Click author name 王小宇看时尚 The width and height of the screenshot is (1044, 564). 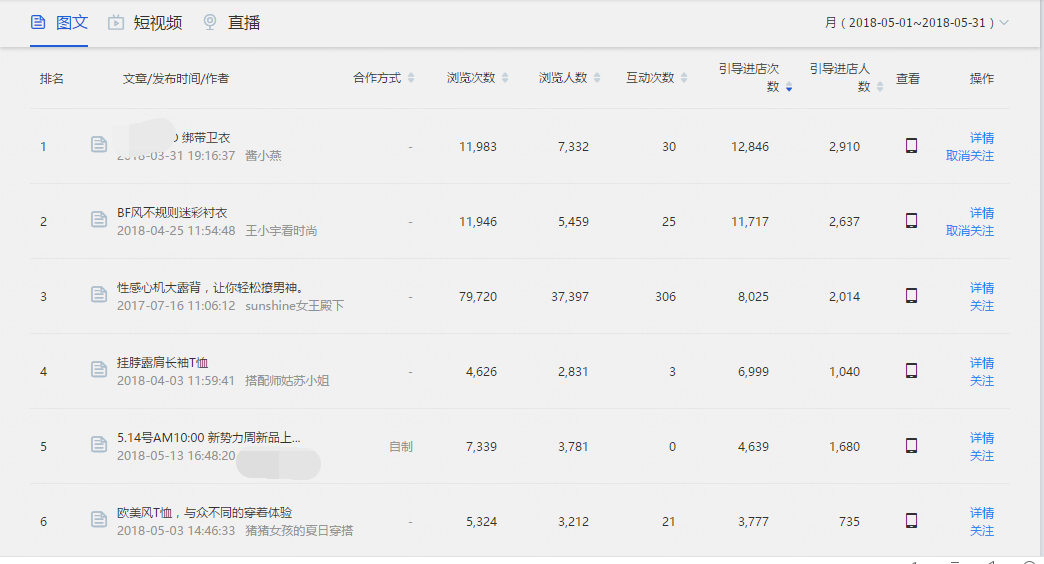(281, 231)
